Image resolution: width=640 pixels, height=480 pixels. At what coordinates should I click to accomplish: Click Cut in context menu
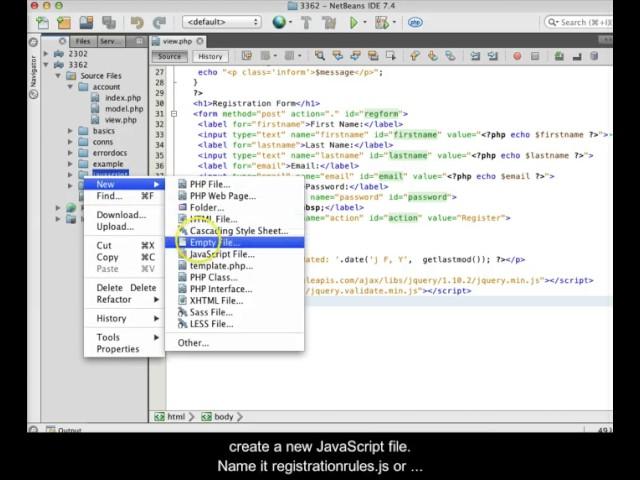pyautogui.click(x=124, y=245)
